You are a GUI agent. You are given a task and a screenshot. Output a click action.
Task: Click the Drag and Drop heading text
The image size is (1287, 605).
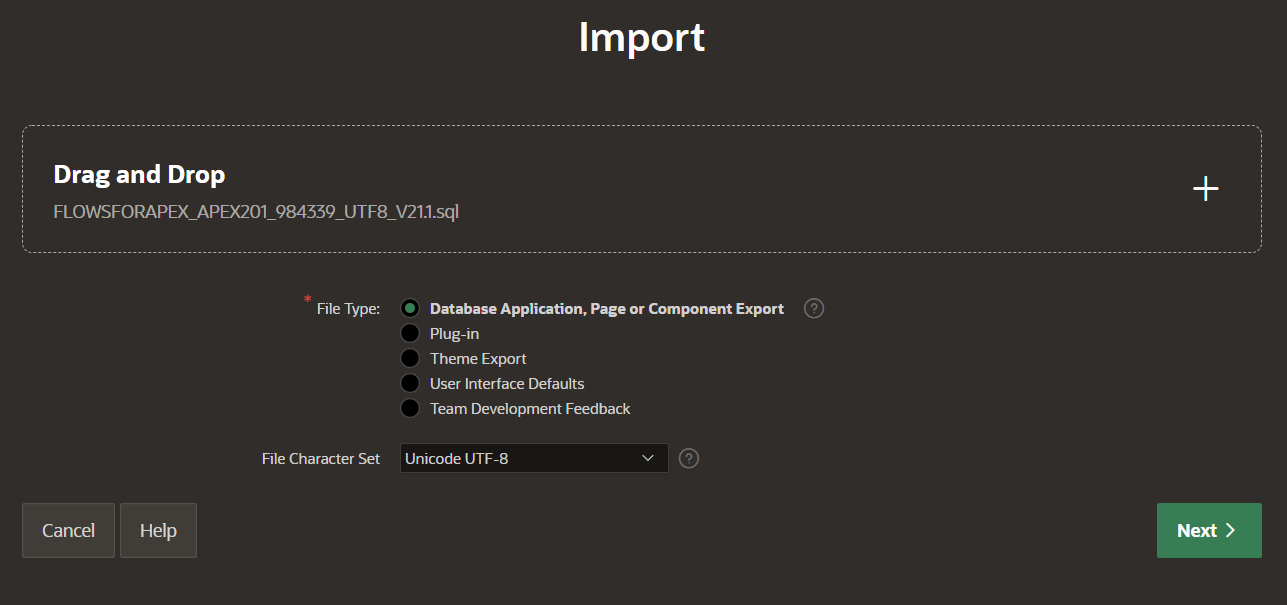[139, 175]
